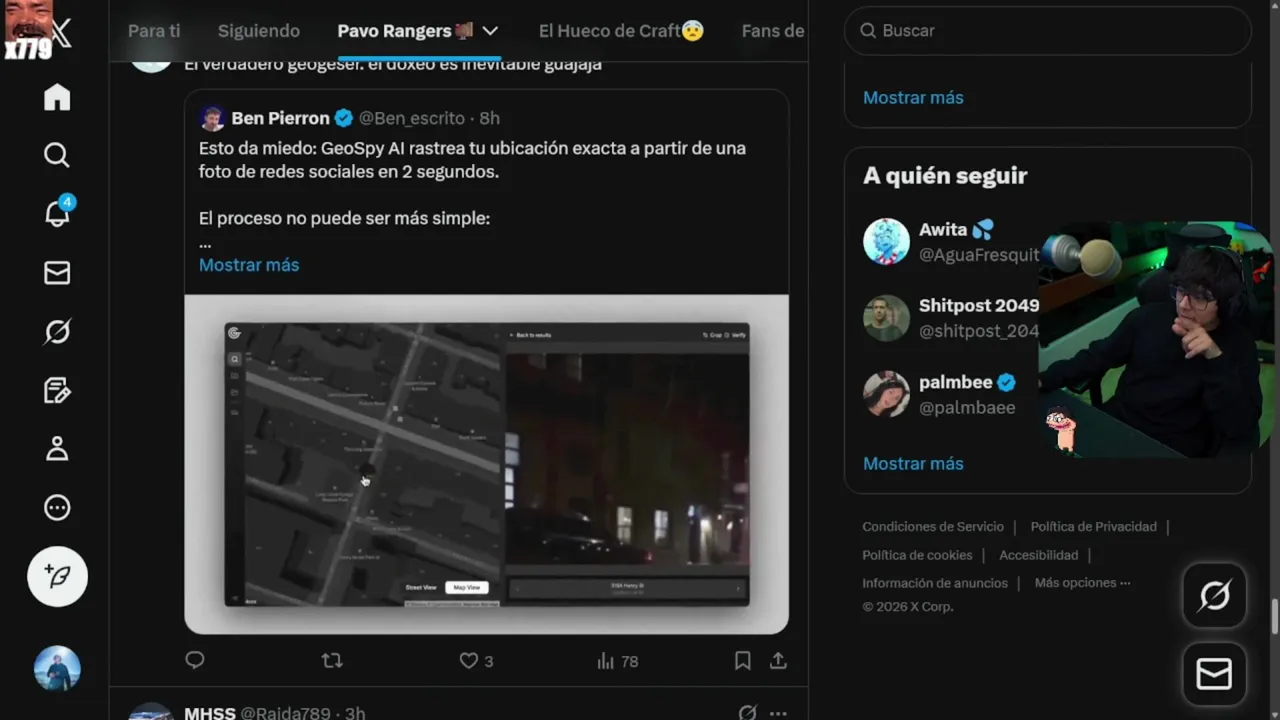This screenshot has height=720, width=1280.
Task: Open Awita avatar thumbnail
Action: pyautogui.click(x=886, y=241)
